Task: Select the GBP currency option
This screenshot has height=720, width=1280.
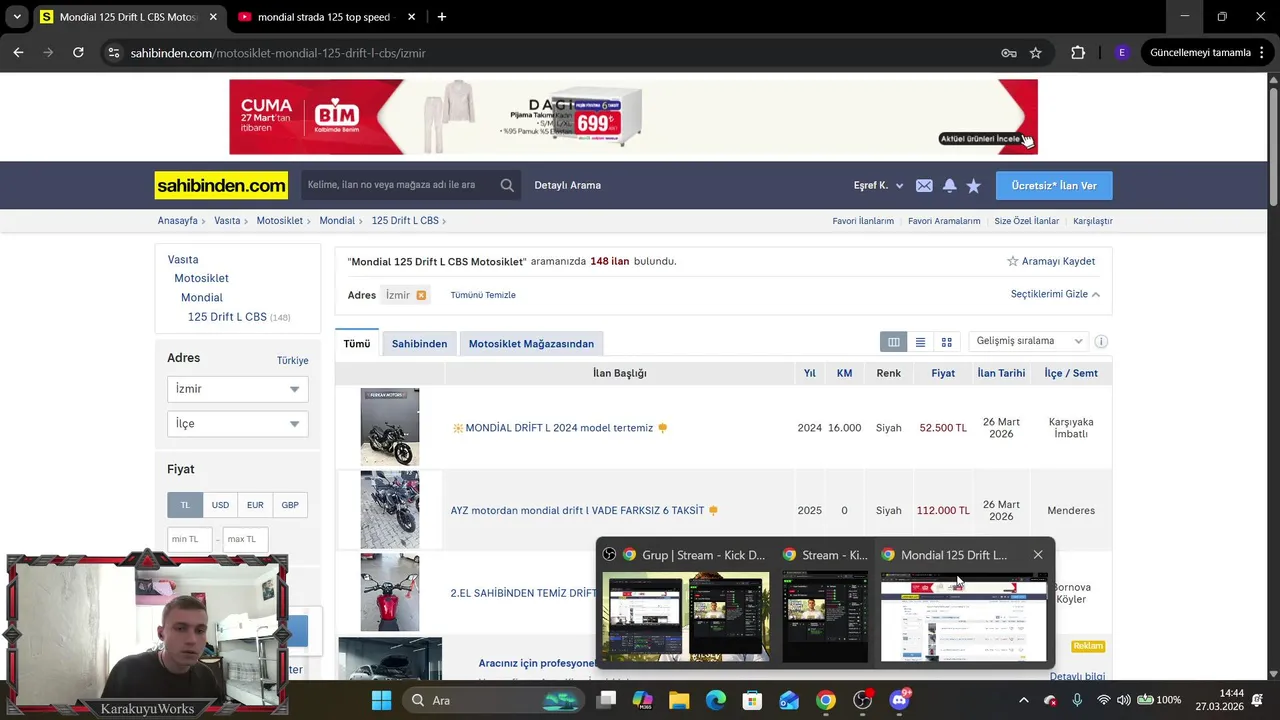Action: pos(290,505)
